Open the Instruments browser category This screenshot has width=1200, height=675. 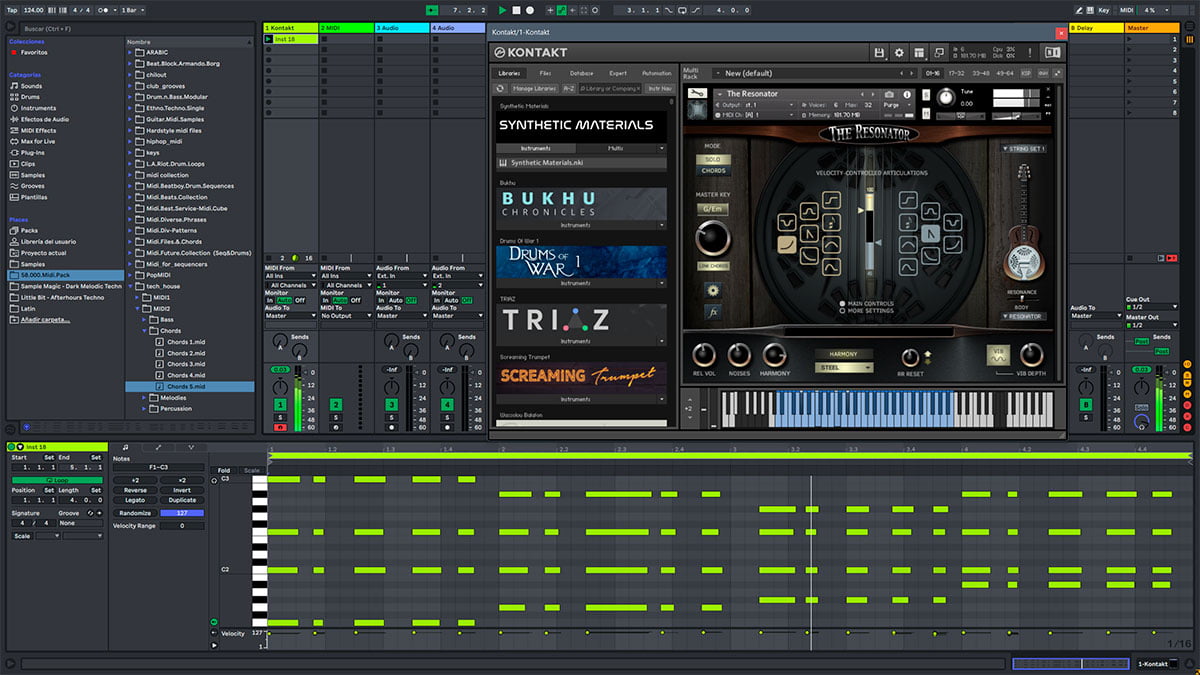(38, 108)
